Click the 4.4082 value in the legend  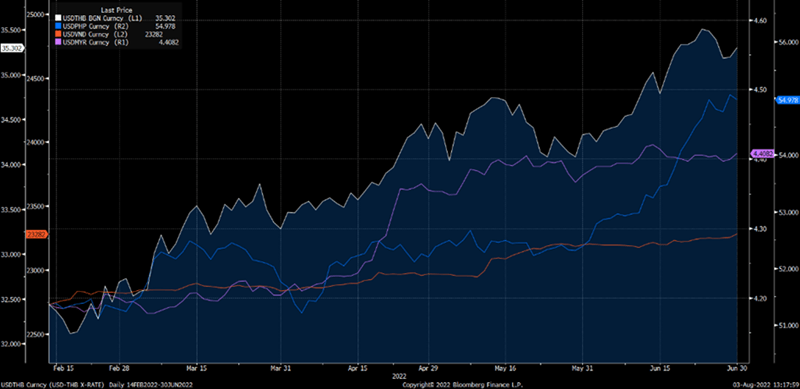[x=168, y=42]
